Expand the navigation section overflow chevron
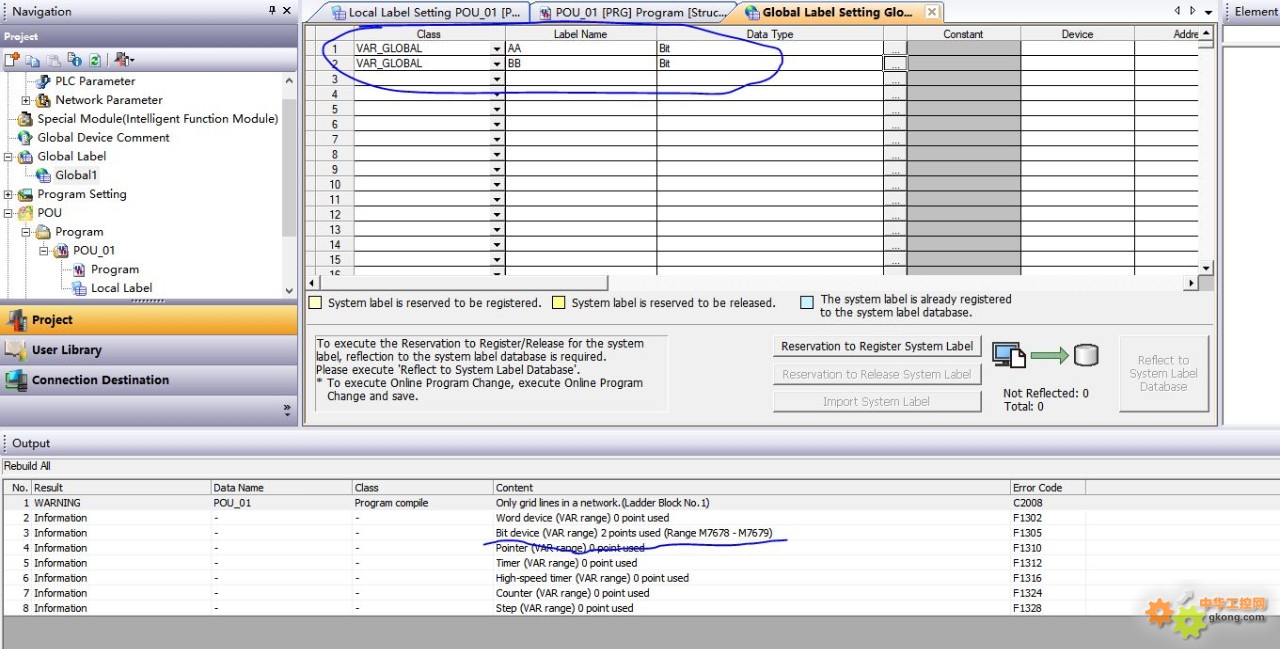This screenshot has width=1280, height=649. tap(287, 409)
